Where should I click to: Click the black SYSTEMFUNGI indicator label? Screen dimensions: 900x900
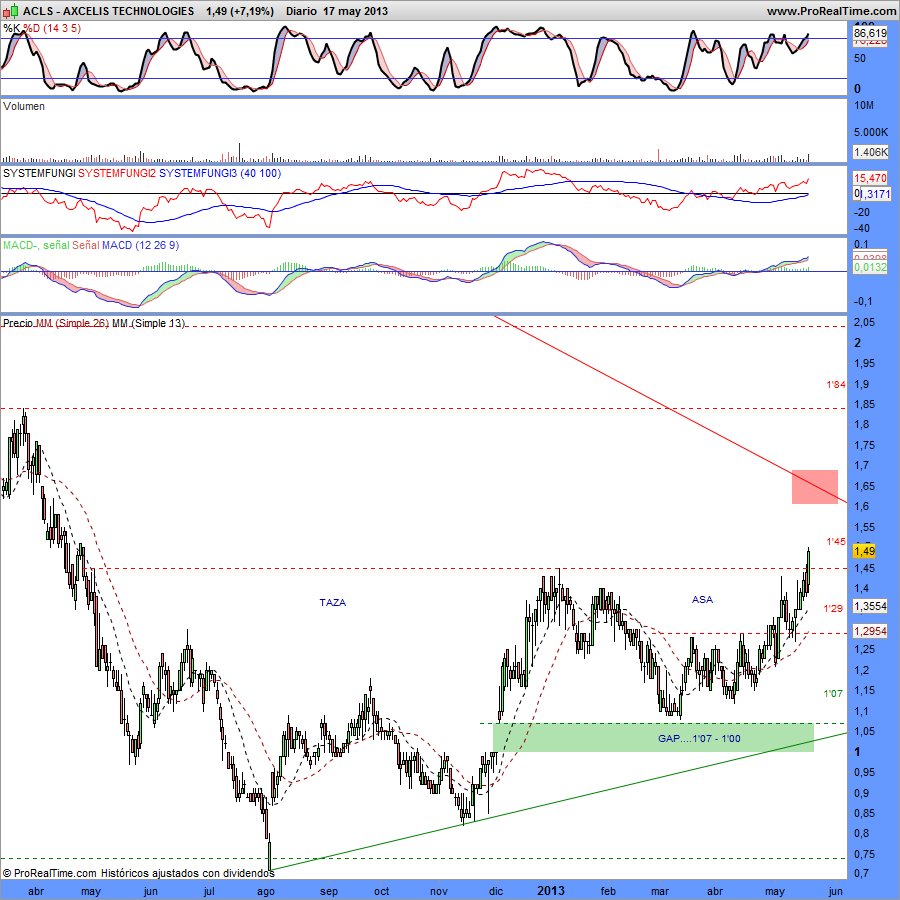[39, 173]
